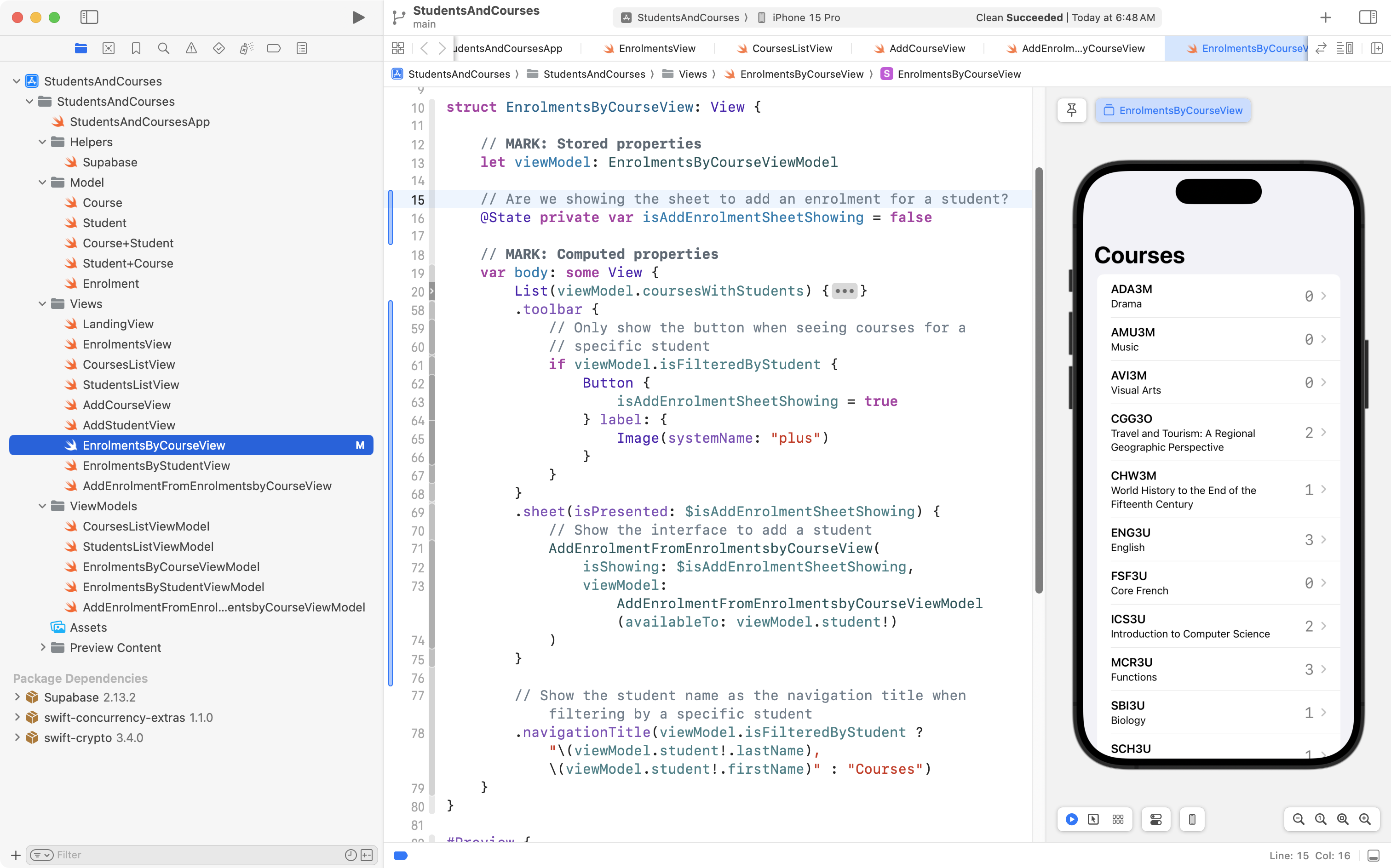This screenshot has width=1391, height=868.
Task: Open the Find navigator (magnifying glass)
Action: (x=163, y=48)
